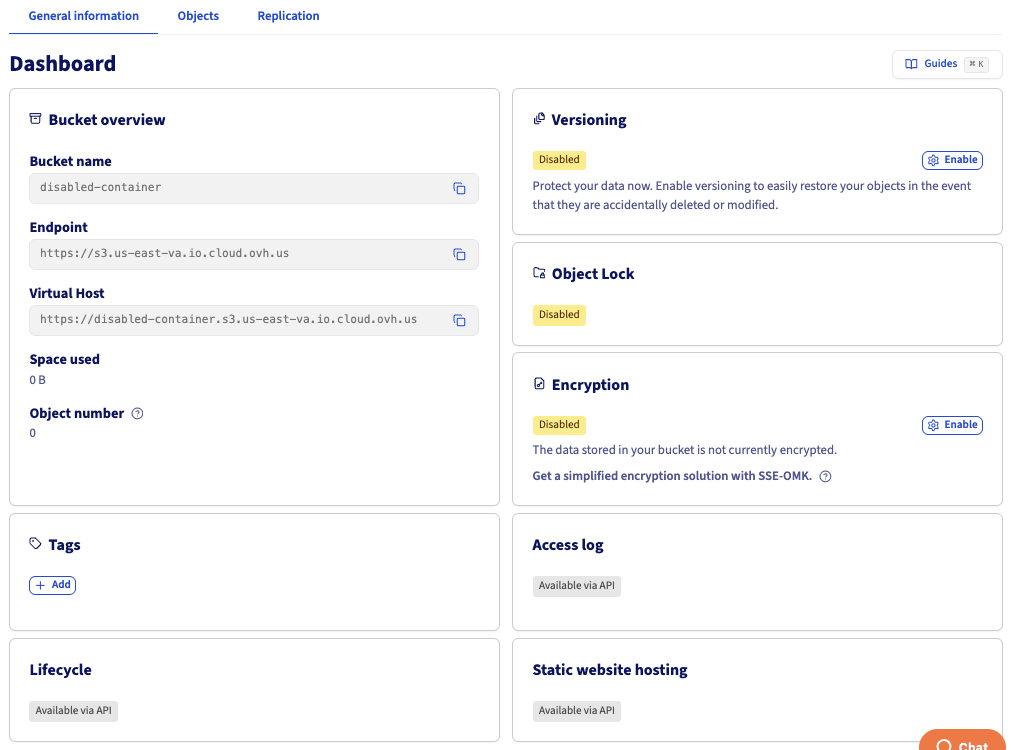Click the ⌘K shortcut badge
Screen dimensions: 1011x750
tap(976, 64)
